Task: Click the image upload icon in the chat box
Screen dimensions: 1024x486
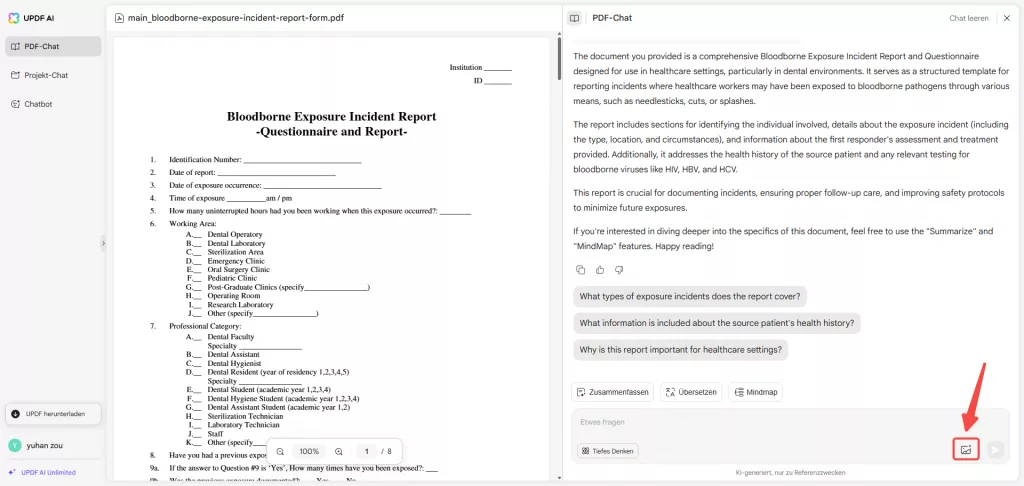Action: click(x=966, y=449)
